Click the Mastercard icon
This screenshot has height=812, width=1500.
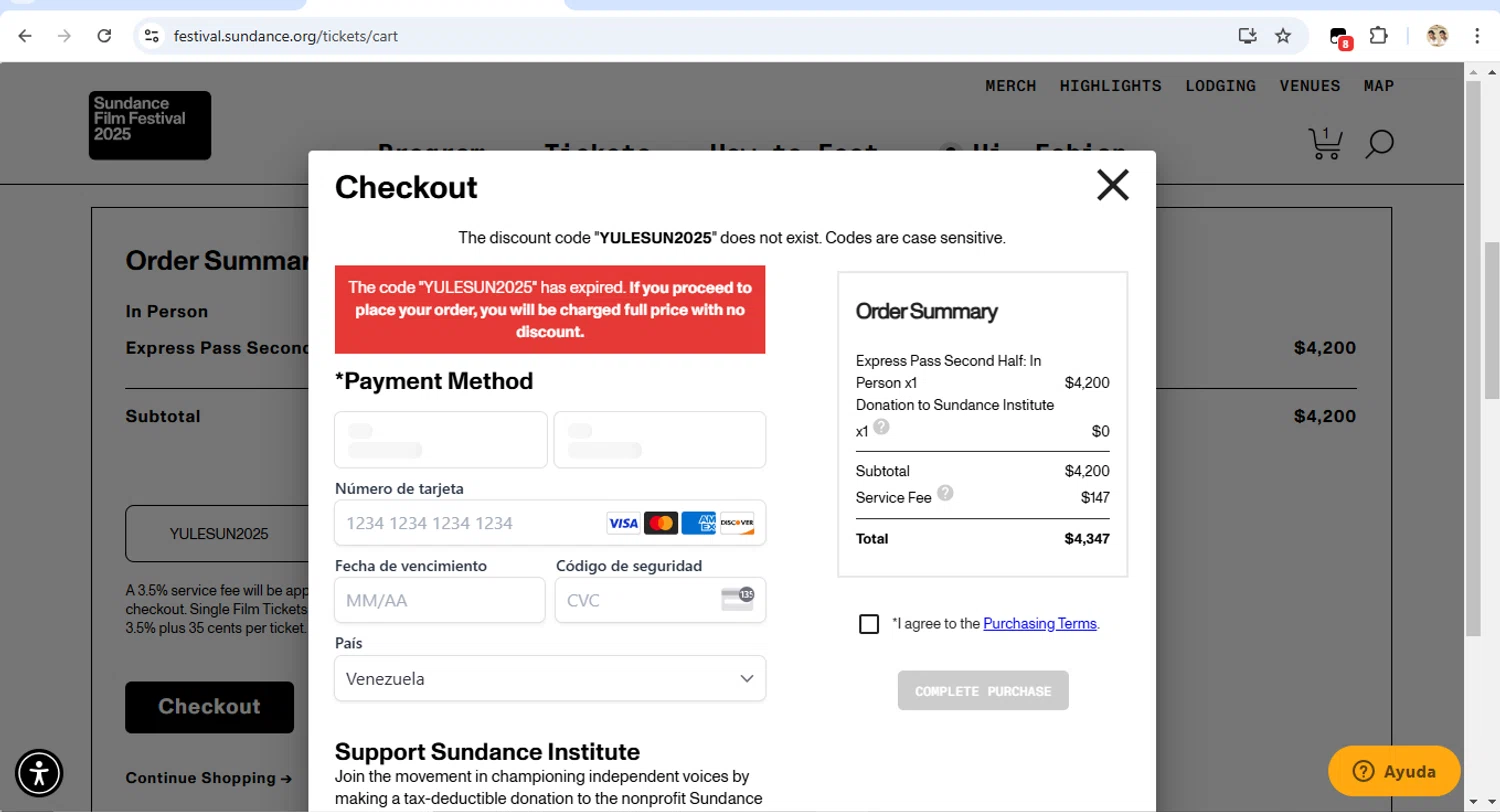(661, 523)
